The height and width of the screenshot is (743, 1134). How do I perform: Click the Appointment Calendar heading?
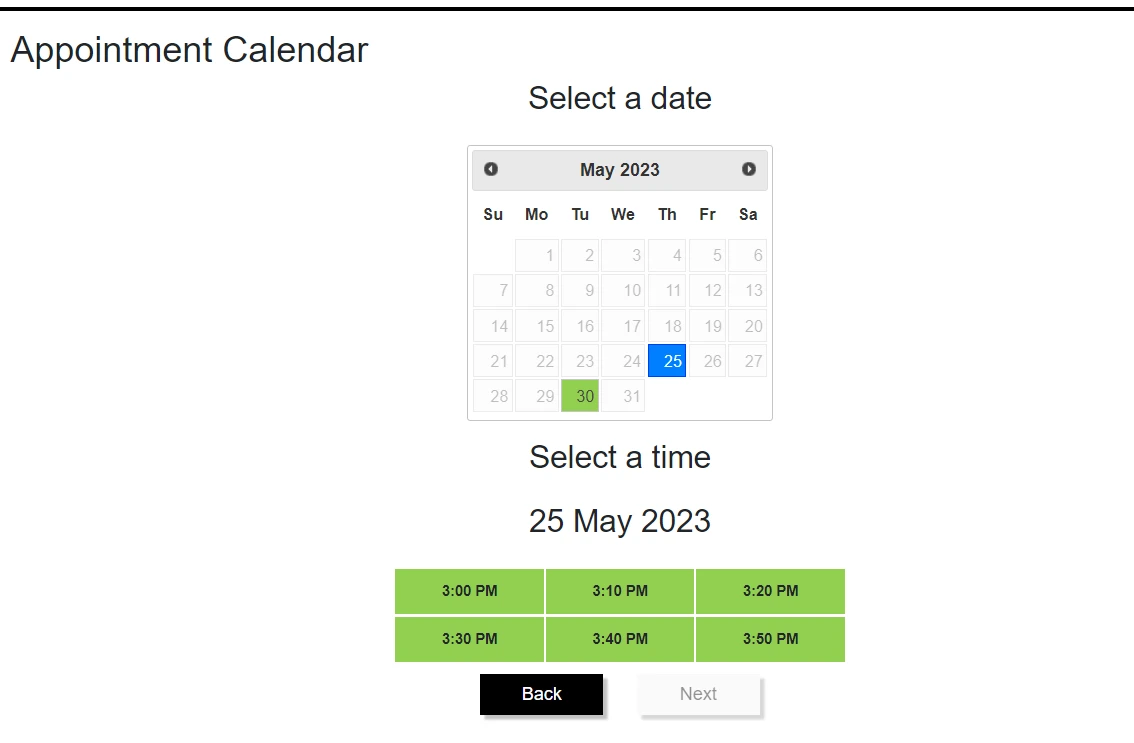(190, 50)
